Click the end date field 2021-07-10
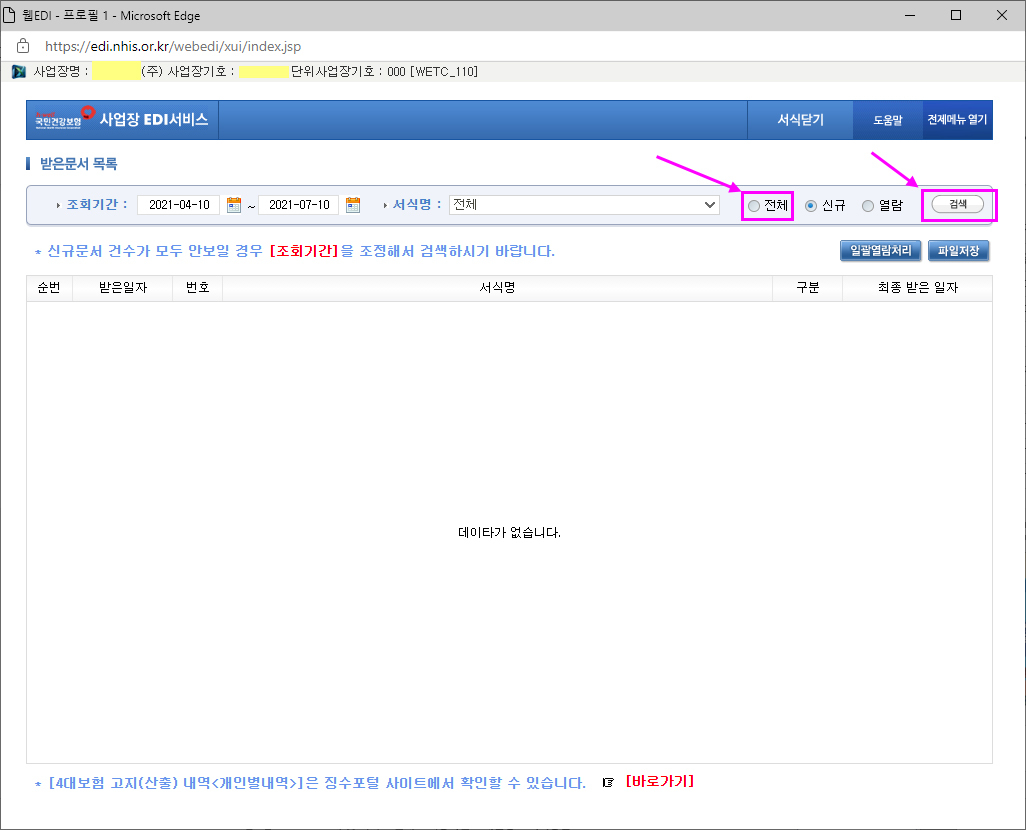This screenshot has width=1026, height=830. coord(299,205)
